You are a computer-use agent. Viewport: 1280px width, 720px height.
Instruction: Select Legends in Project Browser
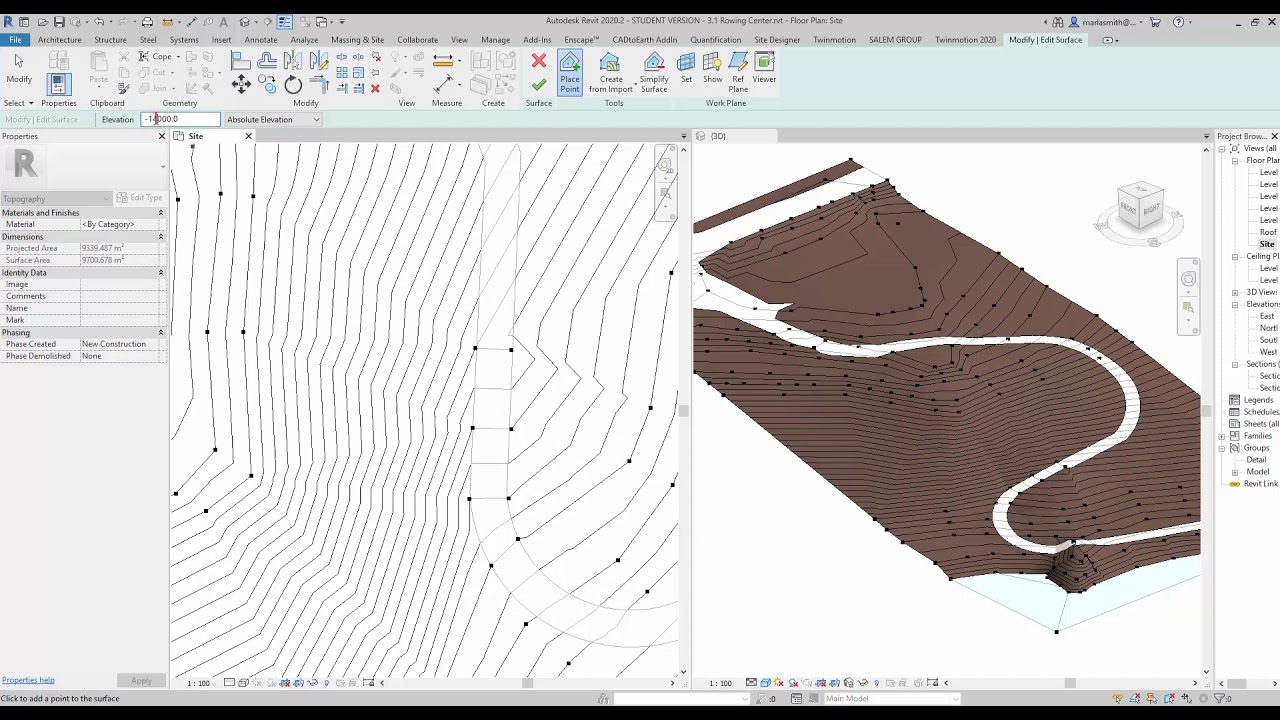coord(1258,400)
